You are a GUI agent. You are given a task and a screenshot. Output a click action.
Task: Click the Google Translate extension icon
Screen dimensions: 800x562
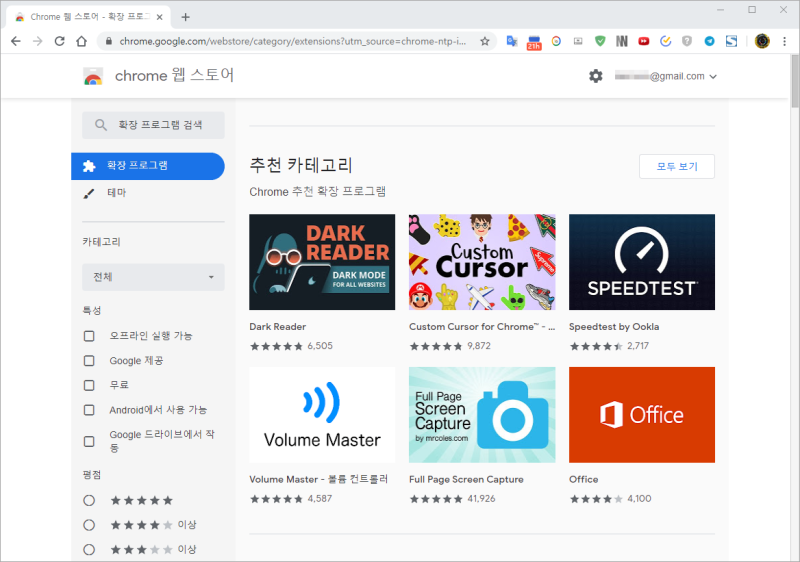point(512,41)
